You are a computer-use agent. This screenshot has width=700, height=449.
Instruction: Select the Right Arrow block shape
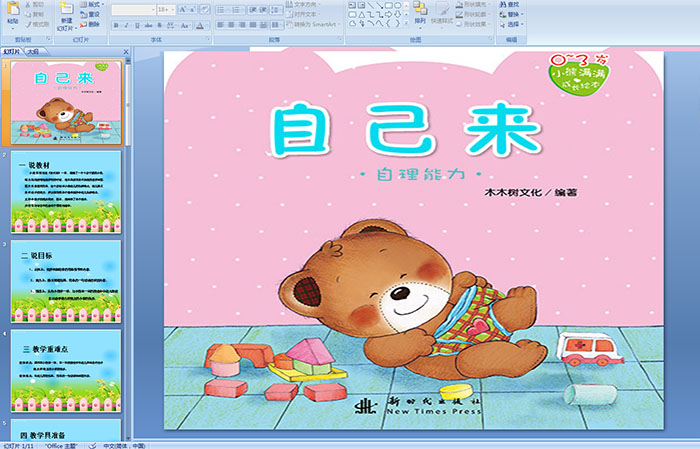click(x=388, y=15)
